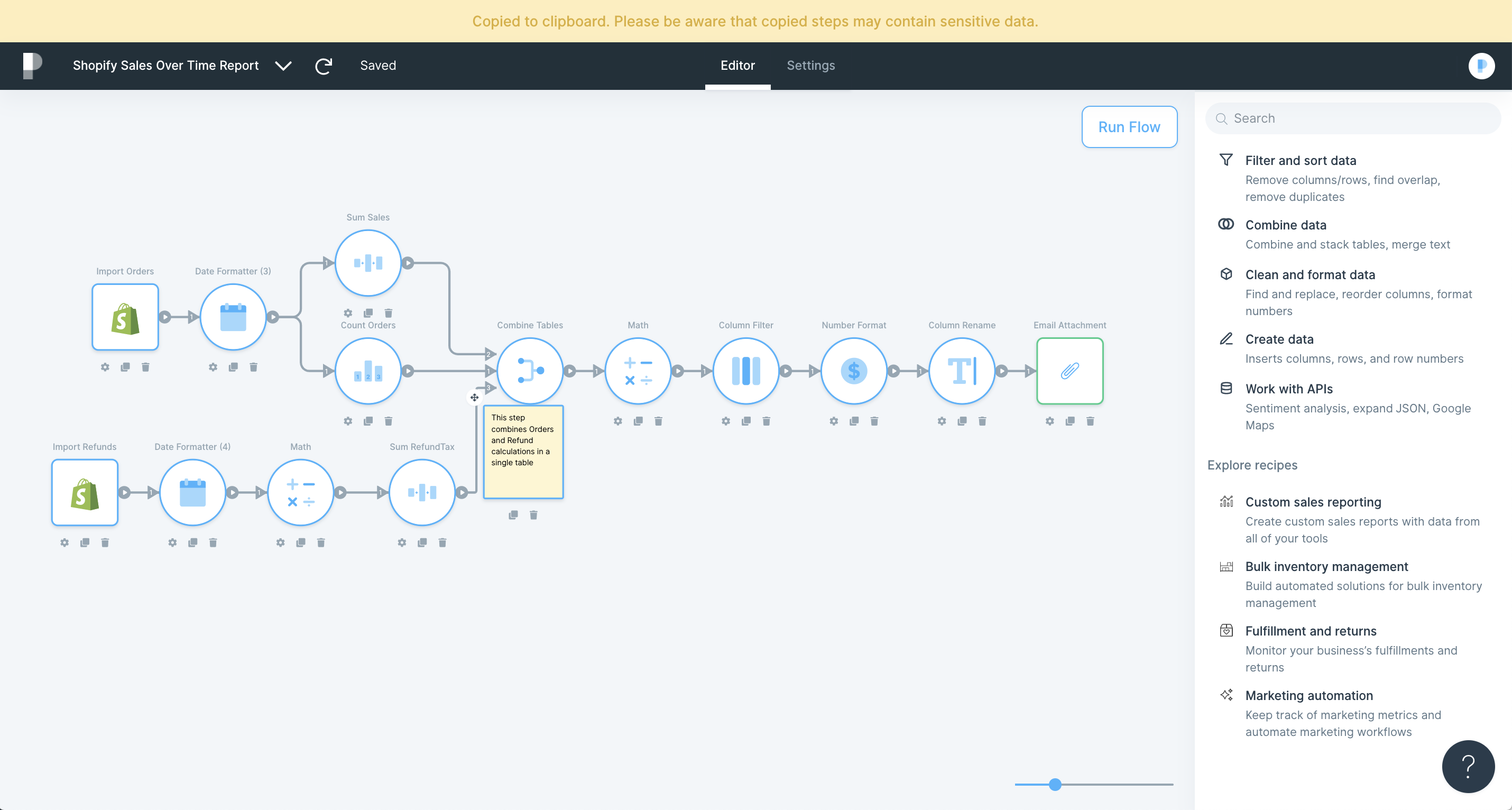Click the Explore recipes heading
The width and height of the screenshot is (1512, 810).
1252,465
